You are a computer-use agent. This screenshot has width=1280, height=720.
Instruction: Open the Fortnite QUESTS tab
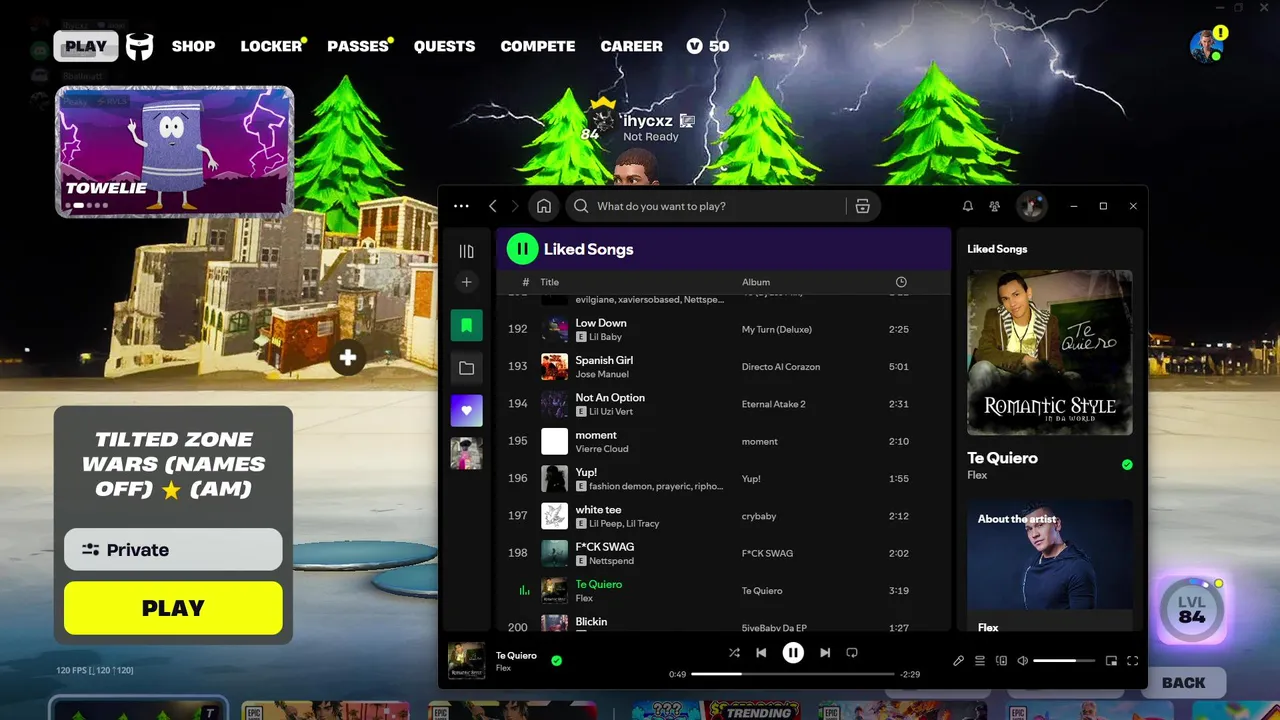(x=444, y=46)
